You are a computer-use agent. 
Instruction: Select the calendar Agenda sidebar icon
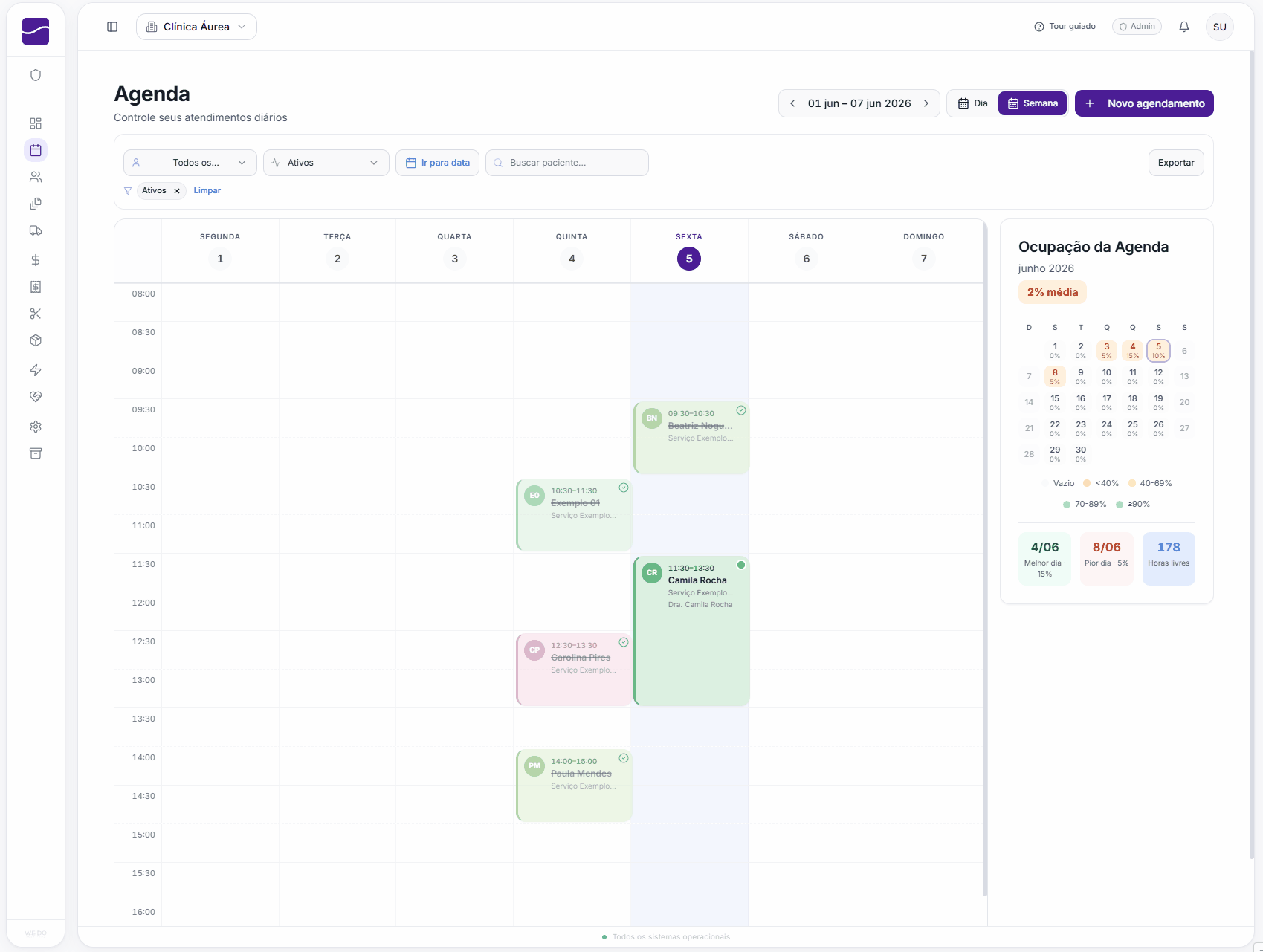coord(36,150)
